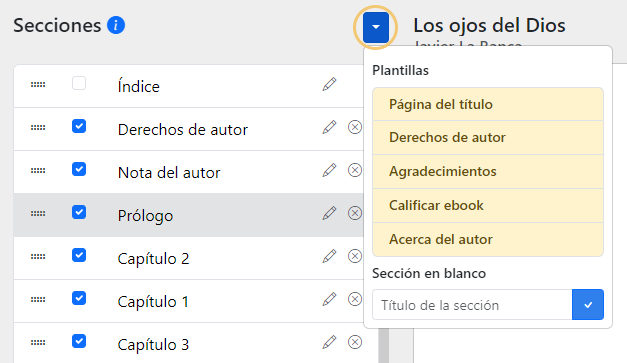Image resolution: width=627 pixels, height=363 pixels.
Task: Select the Capítulo 2 section name
Action: click(x=153, y=259)
